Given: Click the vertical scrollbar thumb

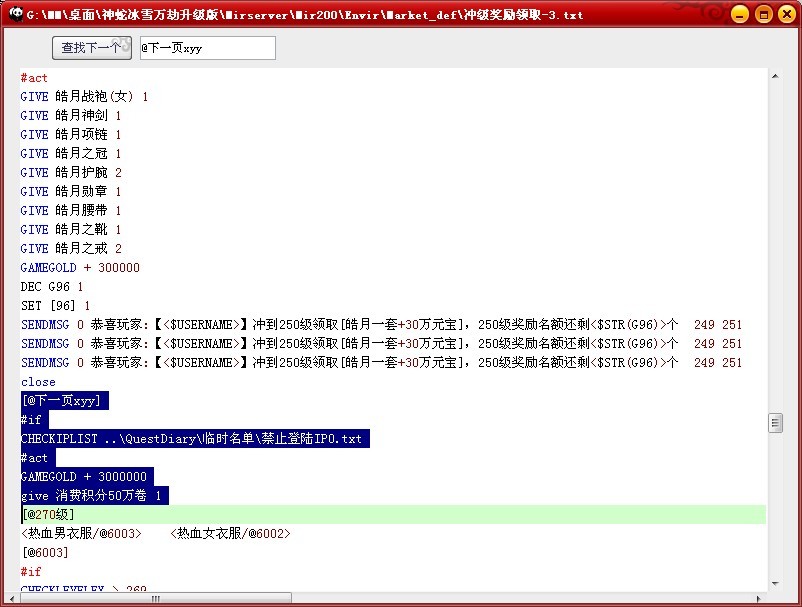Looking at the screenshot, I should (775, 423).
